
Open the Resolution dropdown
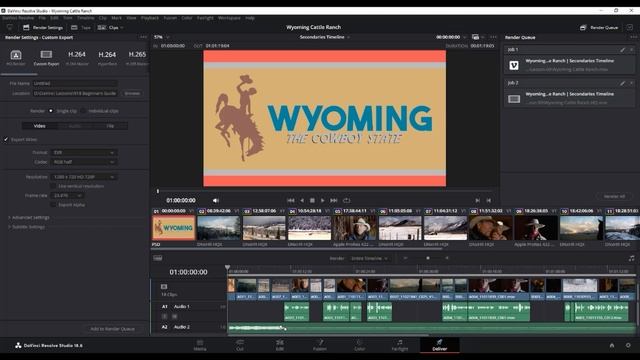coord(84,177)
